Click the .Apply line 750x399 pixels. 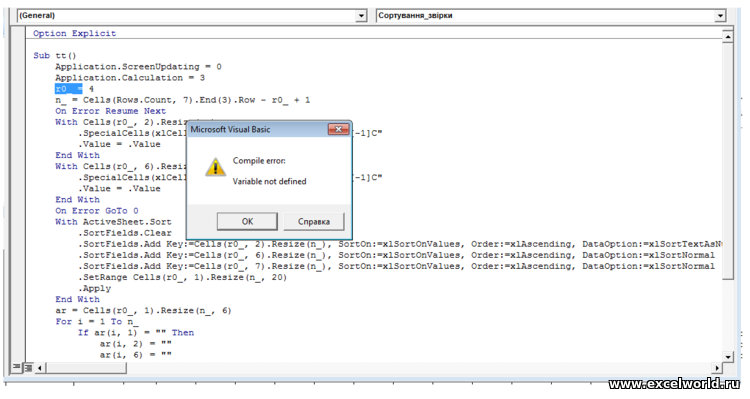(95, 288)
